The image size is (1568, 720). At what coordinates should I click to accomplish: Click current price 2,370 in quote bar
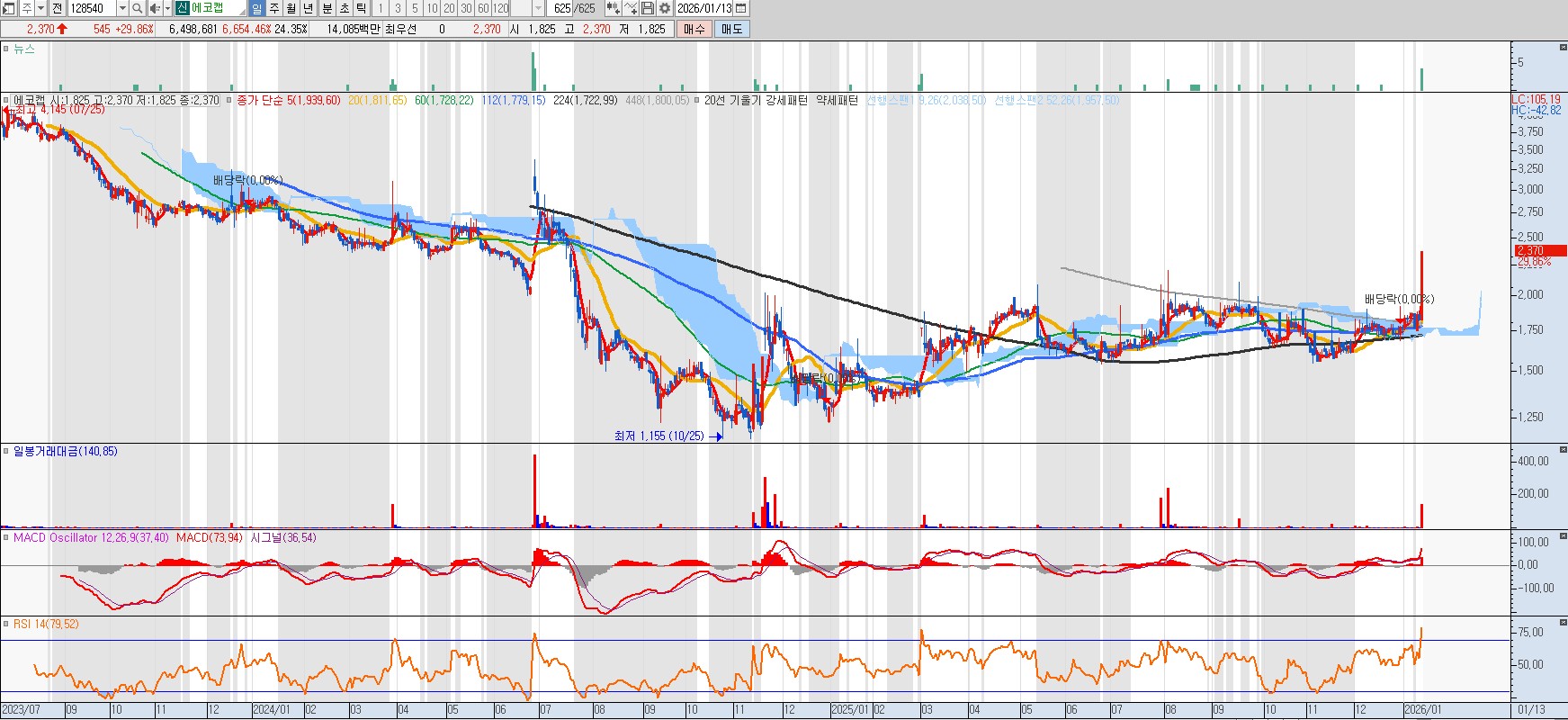pos(40,29)
